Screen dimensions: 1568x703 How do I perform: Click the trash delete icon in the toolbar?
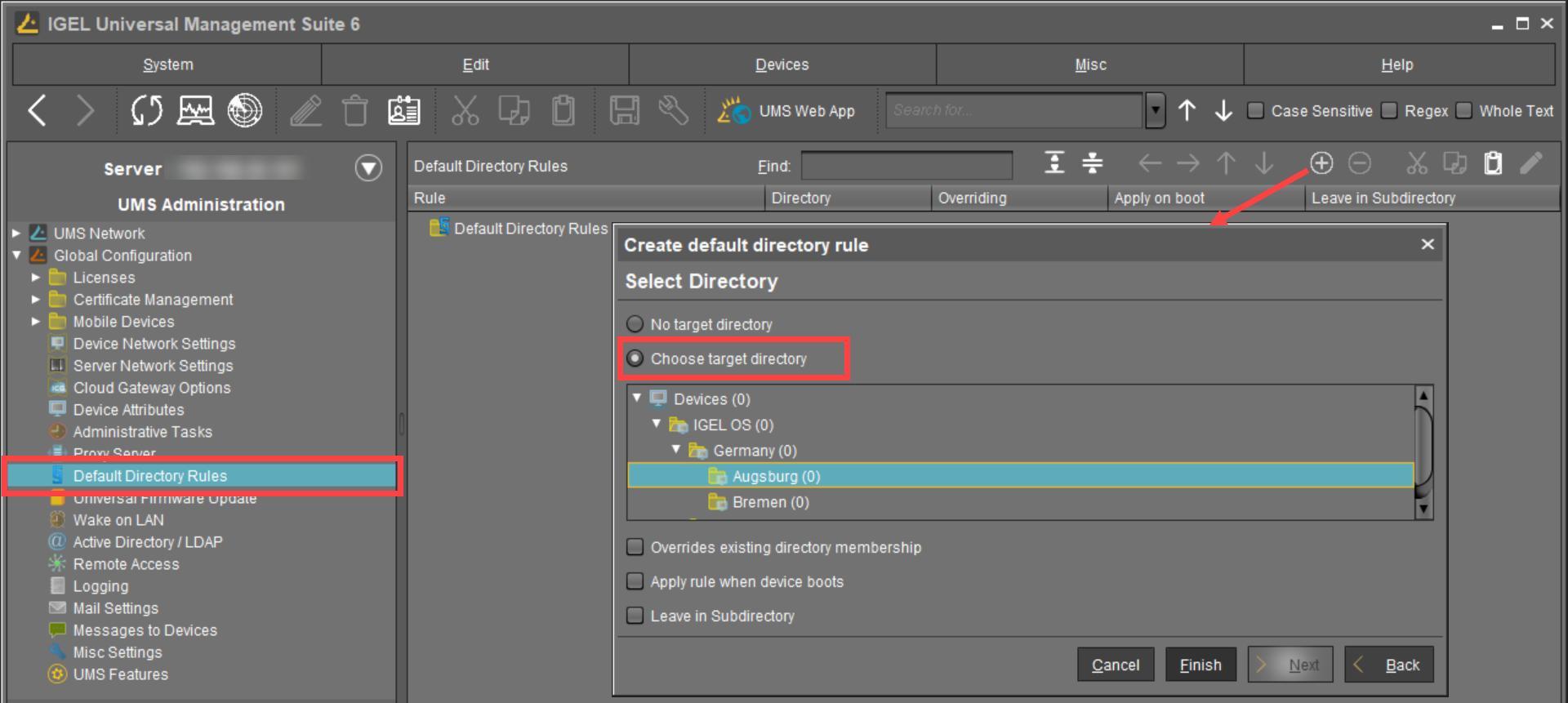coord(354,111)
